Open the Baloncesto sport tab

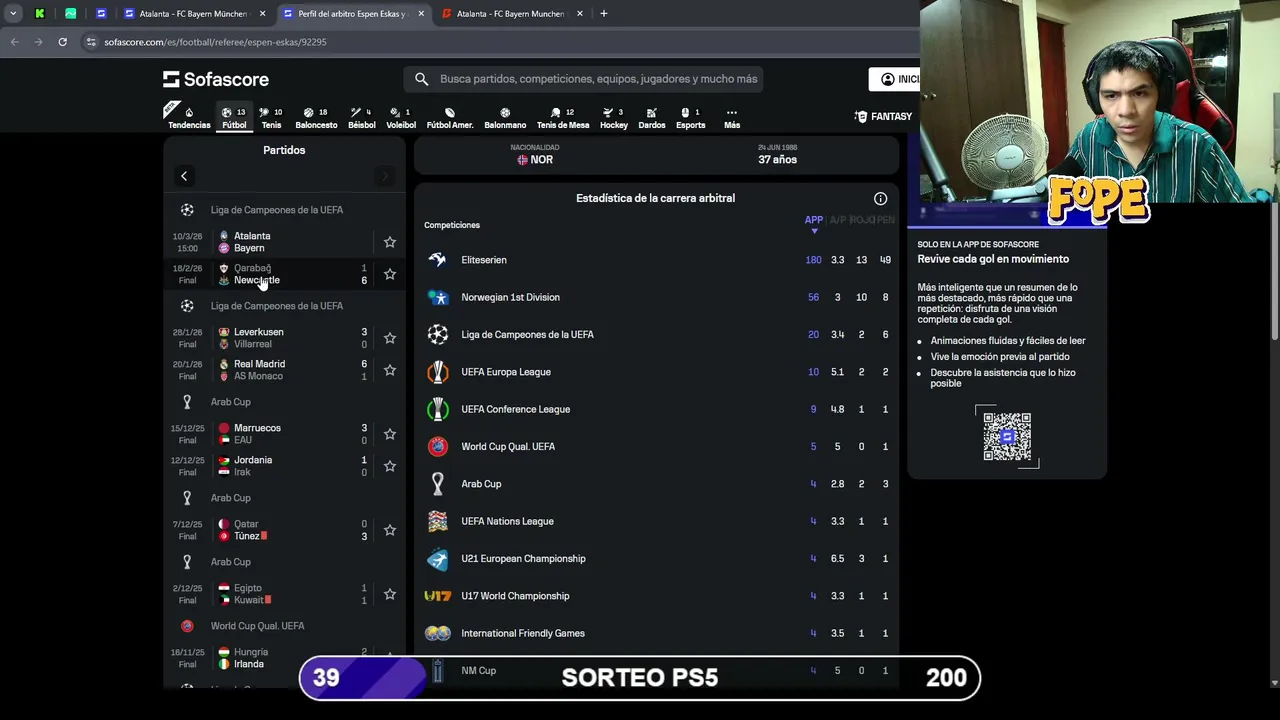click(x=316, y=118)
